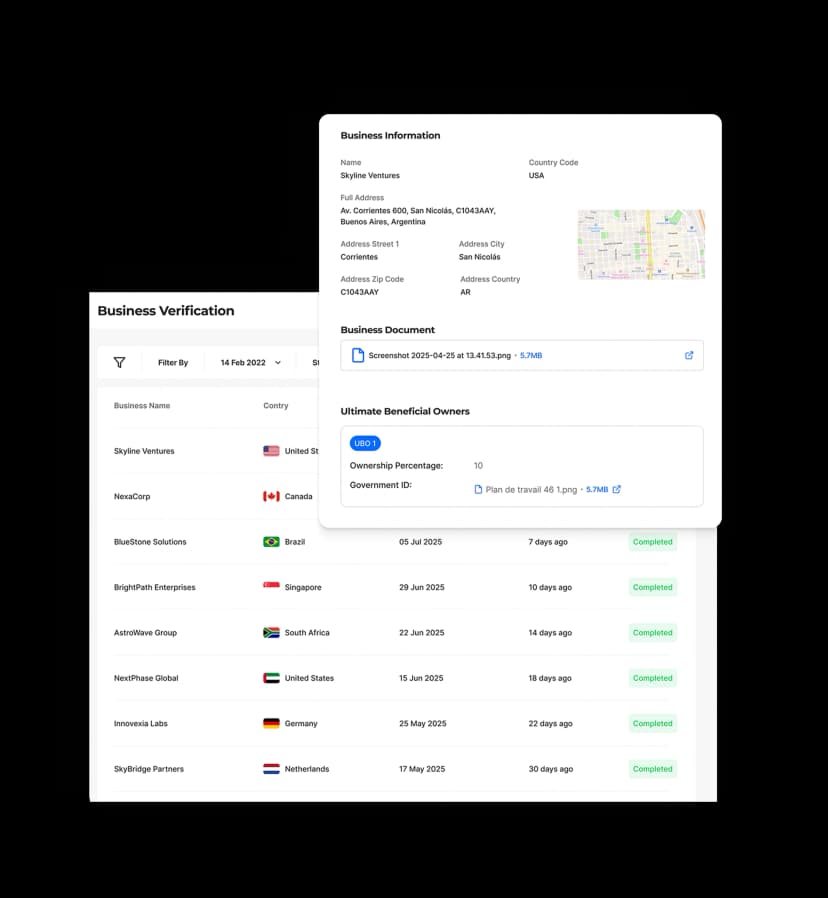Click the Netherlands flag beside SkyBridge Partners
Screen dimensions: 828x898
click(x=274, y=769)
